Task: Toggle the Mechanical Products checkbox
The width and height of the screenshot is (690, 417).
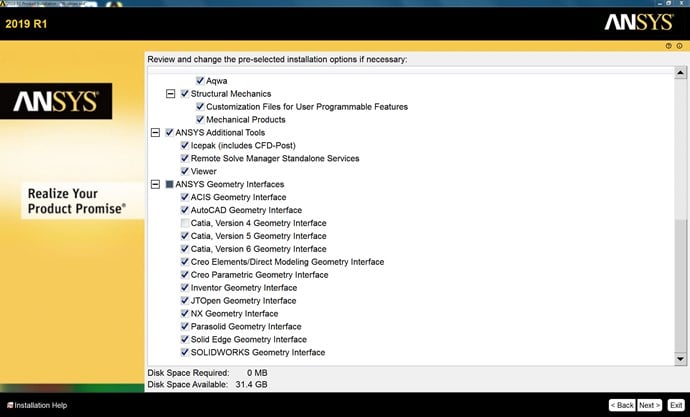Action: click(x=200, y=119)
